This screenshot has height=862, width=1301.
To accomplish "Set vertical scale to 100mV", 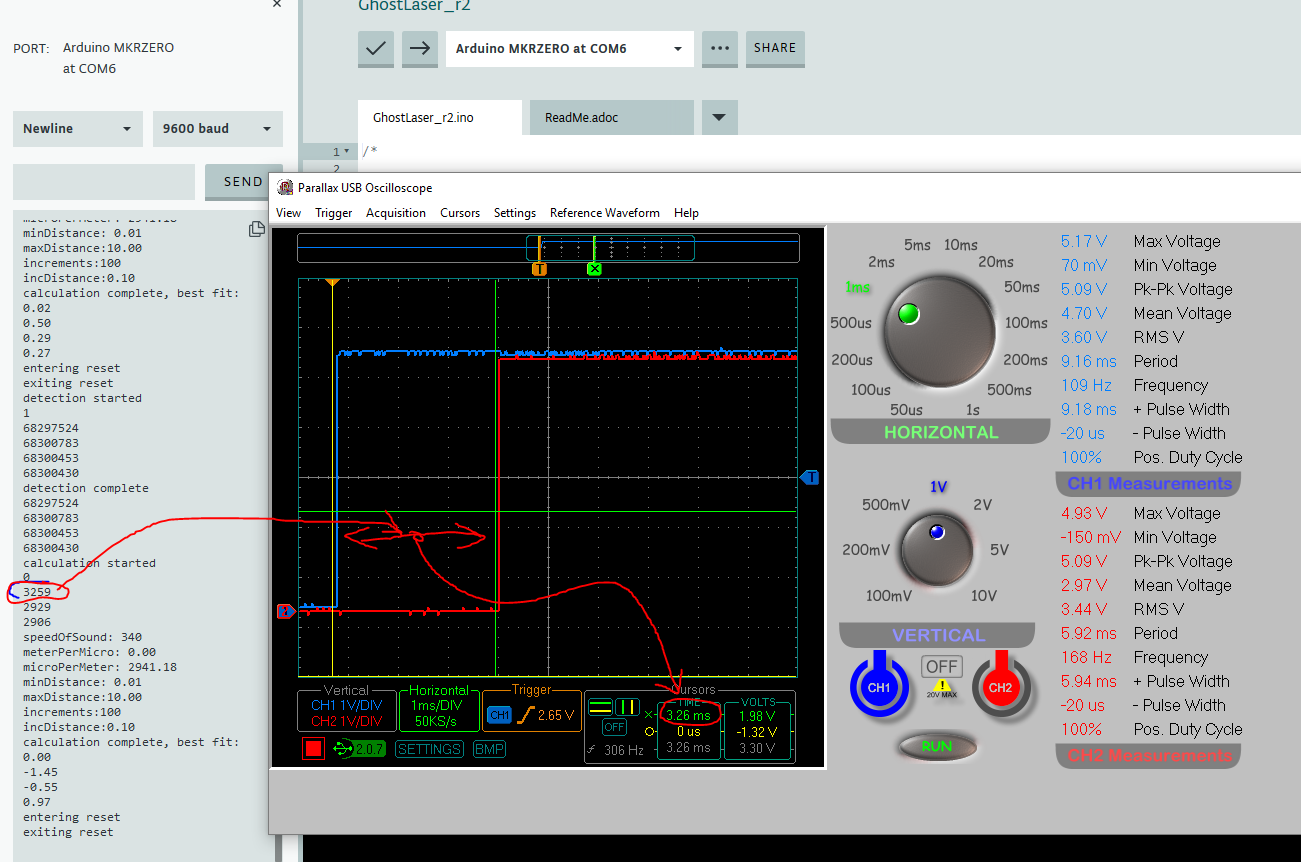I will tap(889, 596).
